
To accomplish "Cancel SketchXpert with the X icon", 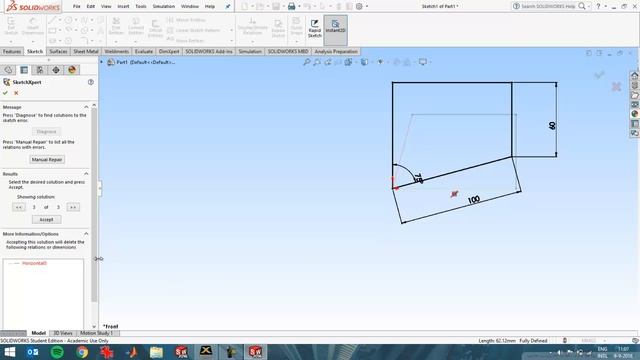I will 16,93.
